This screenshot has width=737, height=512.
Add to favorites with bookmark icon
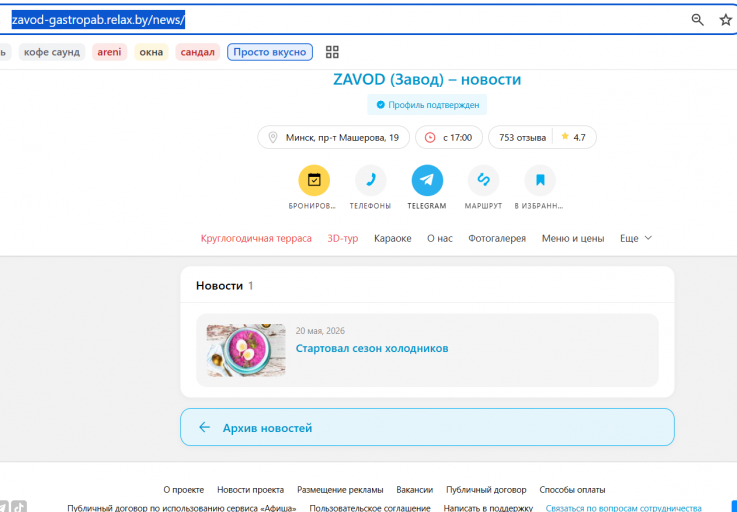coord(540,180)
